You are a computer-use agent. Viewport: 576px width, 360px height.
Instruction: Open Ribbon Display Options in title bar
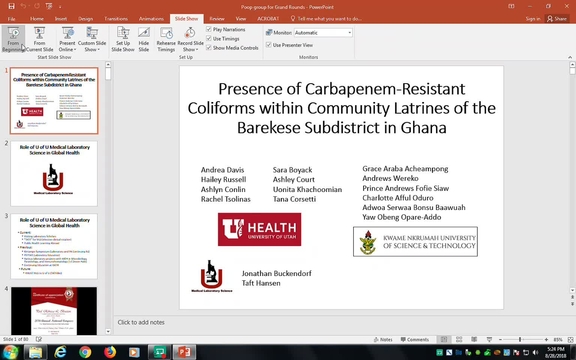pos(511,6)
